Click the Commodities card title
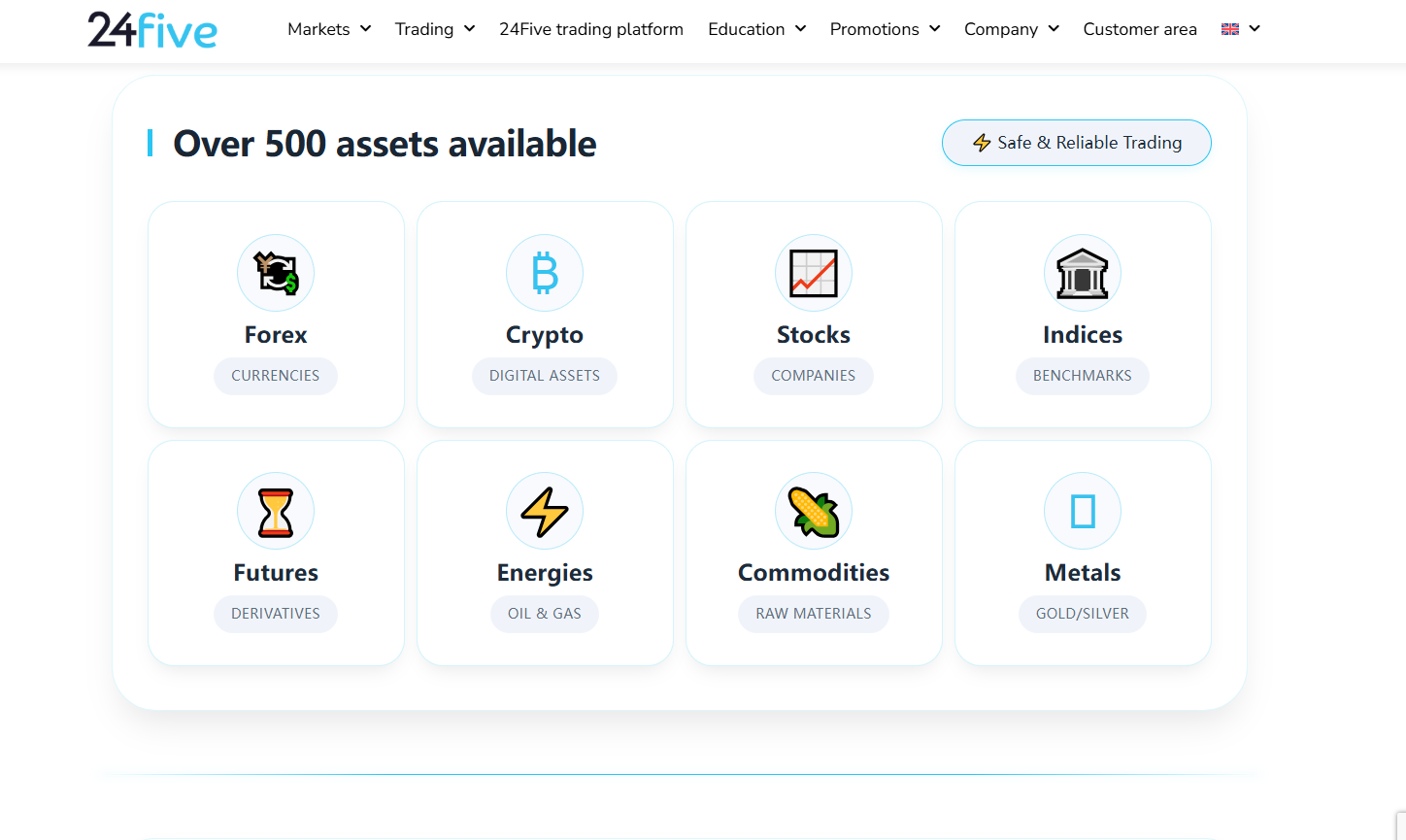Image resolution: width=1406 pixels, height=840 pixels. pos(814,573)
